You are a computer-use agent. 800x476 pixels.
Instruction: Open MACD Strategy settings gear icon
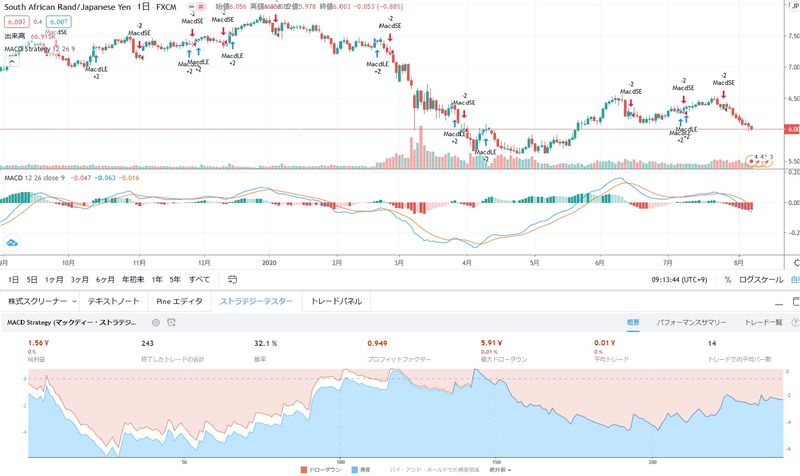pyautogui.click(x=155, y=323)
